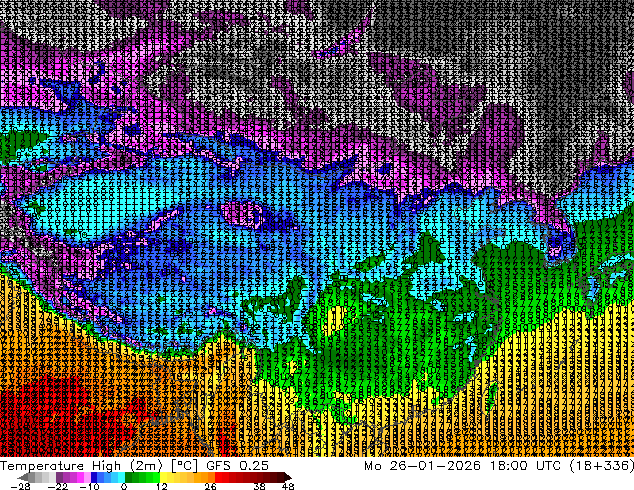This screenshot has height=490, width=634.
Task: Click the '-28' legend value
Action: point(21,486)
